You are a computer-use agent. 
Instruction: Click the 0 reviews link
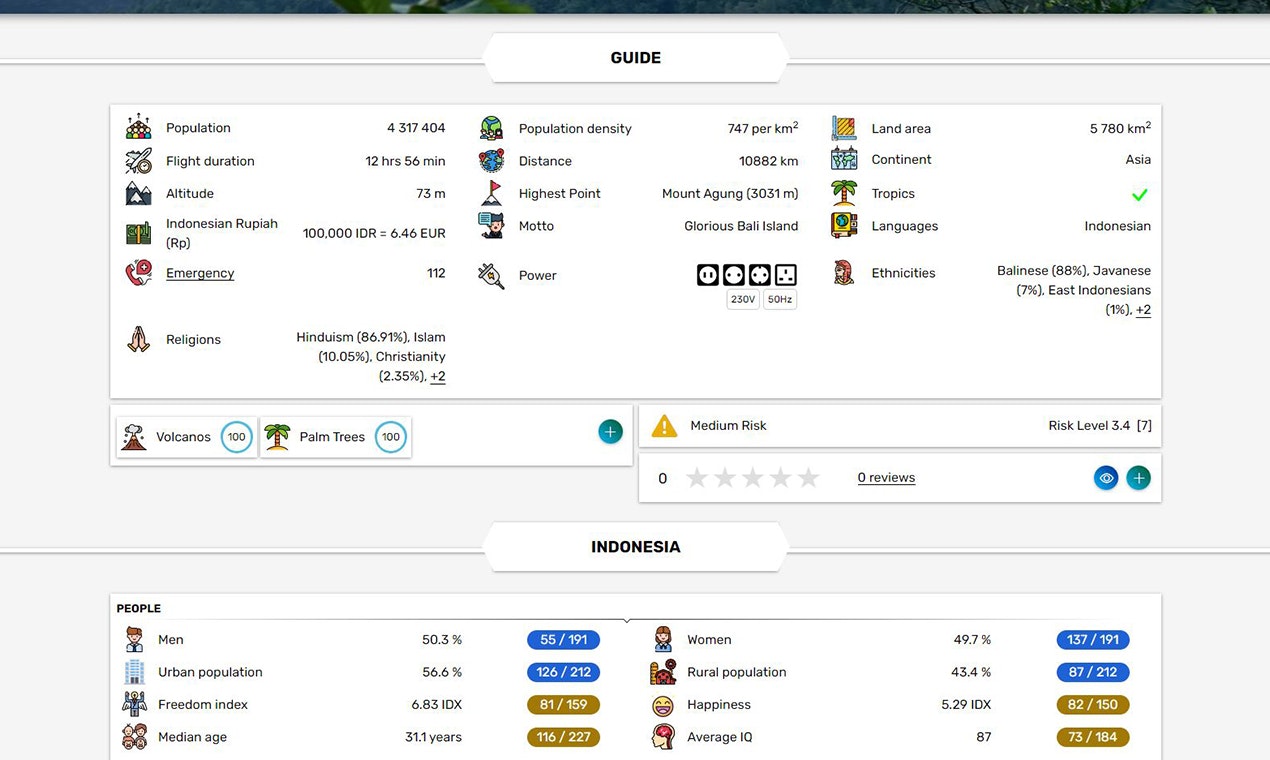pyautogui.click(x=885, y=477)
